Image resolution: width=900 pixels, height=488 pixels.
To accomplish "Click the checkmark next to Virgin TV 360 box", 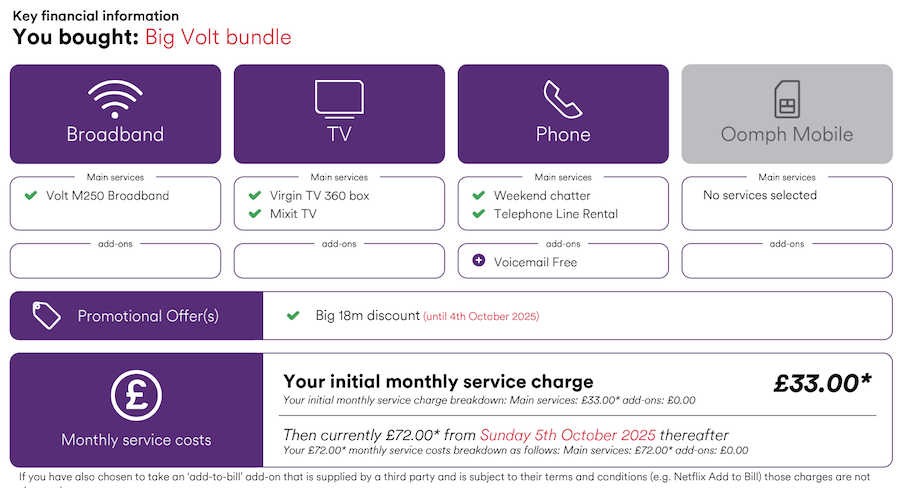I will (255, 195).
